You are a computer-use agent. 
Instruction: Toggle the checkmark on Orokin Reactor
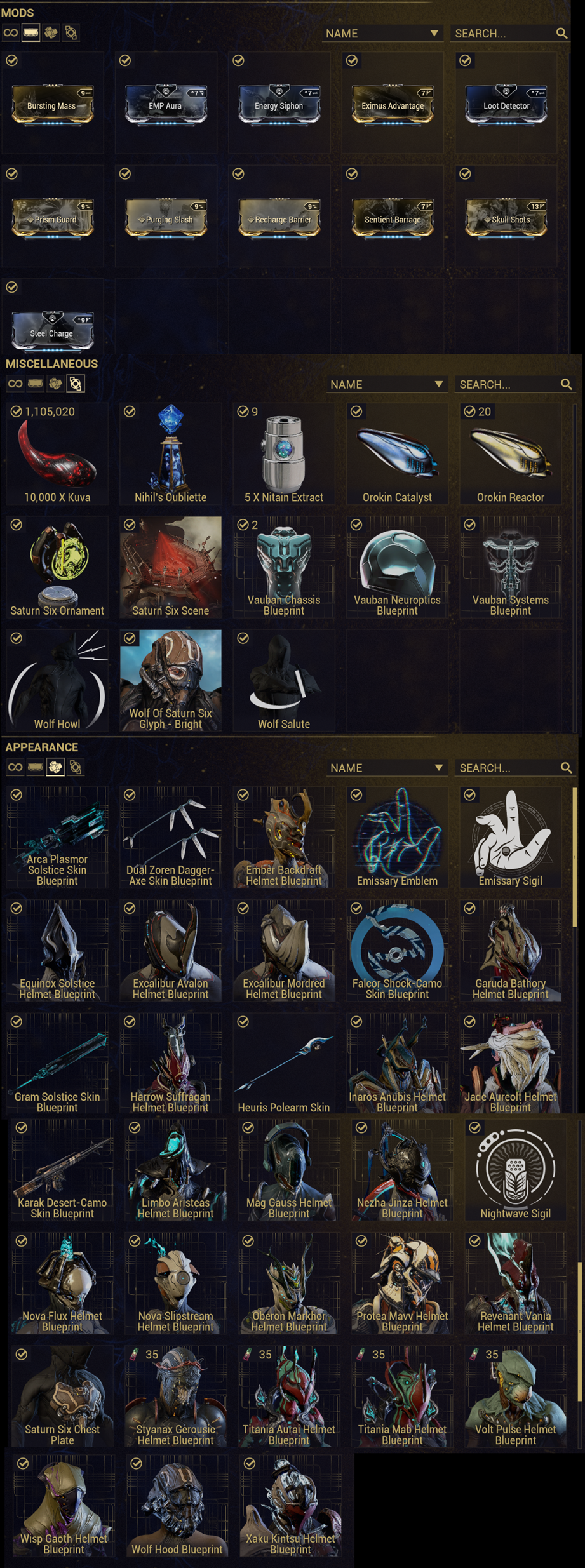469,412
